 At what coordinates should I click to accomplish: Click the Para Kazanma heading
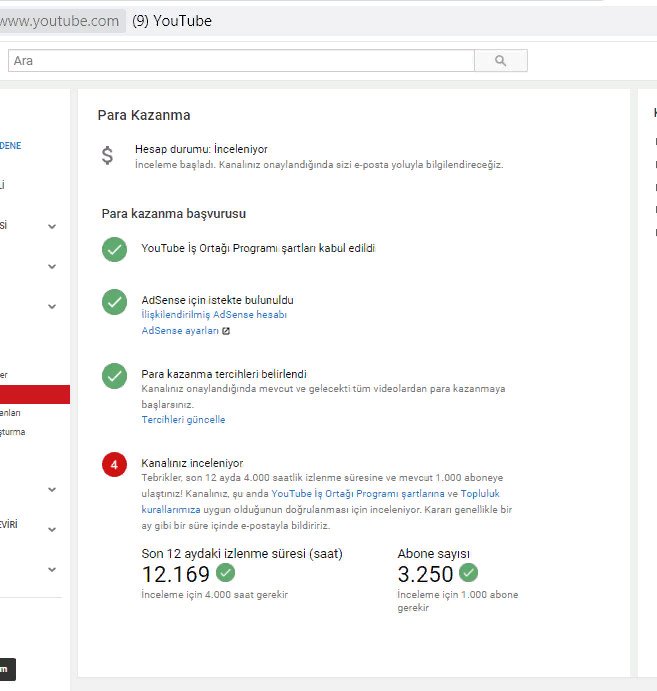coord(144,115)
